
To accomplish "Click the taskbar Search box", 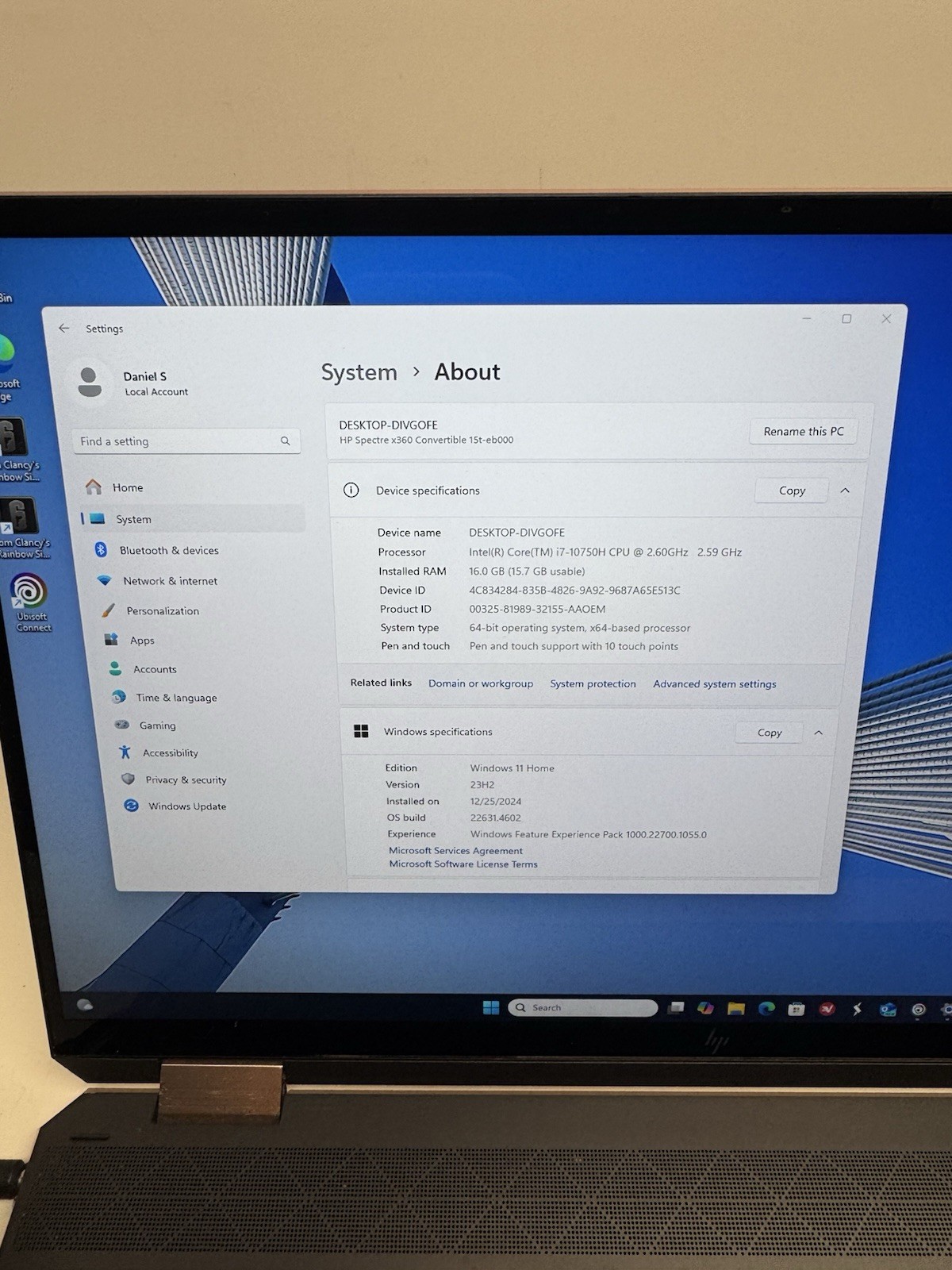I will (x=583, y=1007).
